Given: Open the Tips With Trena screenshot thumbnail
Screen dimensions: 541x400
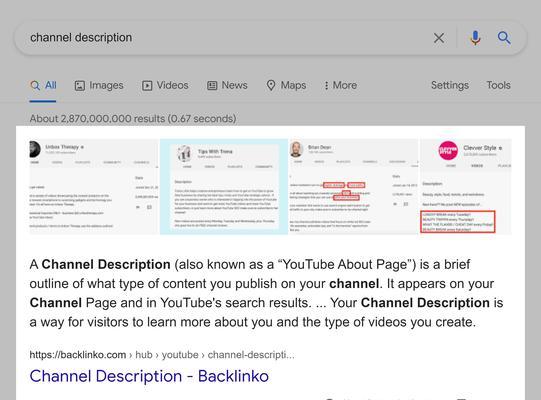Looking at the screenshot, I should (224, 187).
